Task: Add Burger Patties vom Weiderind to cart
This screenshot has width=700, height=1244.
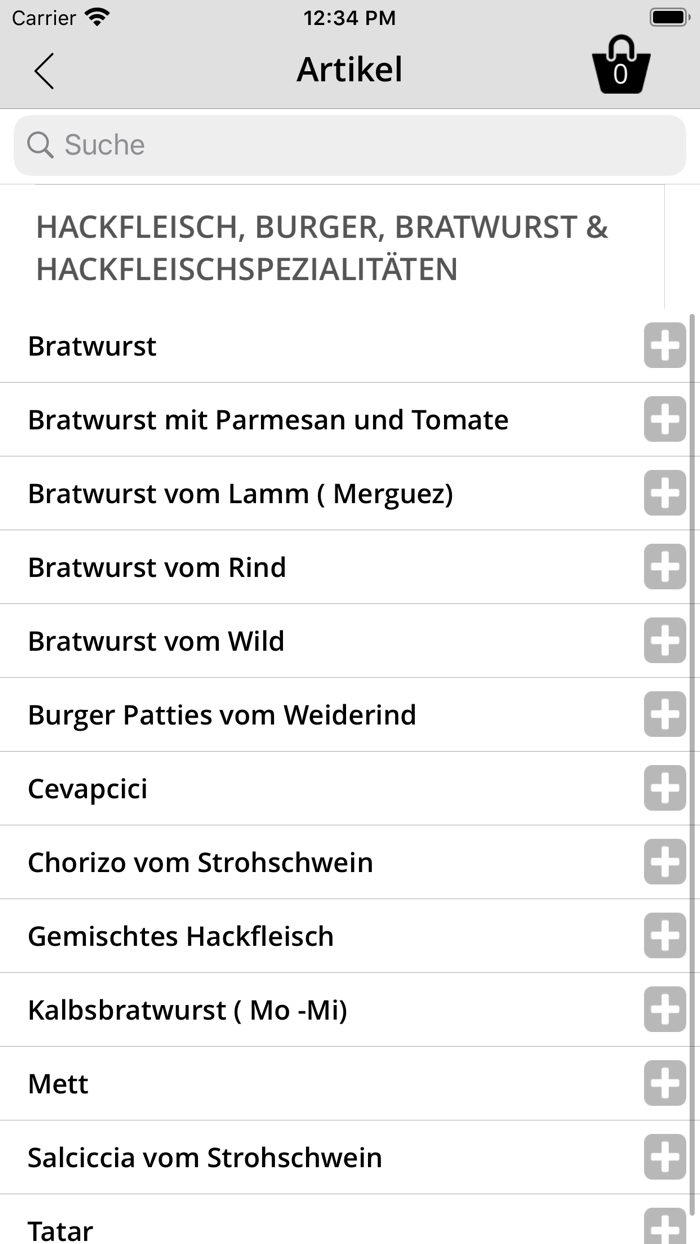Action: coord(664,714)
